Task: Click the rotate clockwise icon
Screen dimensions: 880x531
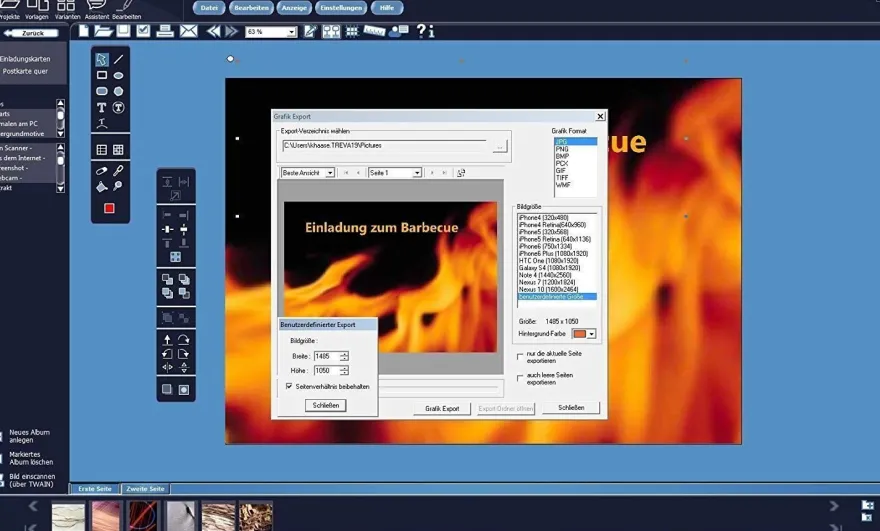Action: coord(184,340)
